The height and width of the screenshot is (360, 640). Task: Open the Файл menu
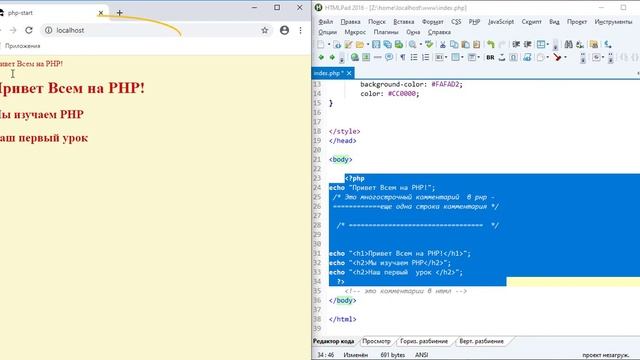tap(325, 22)
